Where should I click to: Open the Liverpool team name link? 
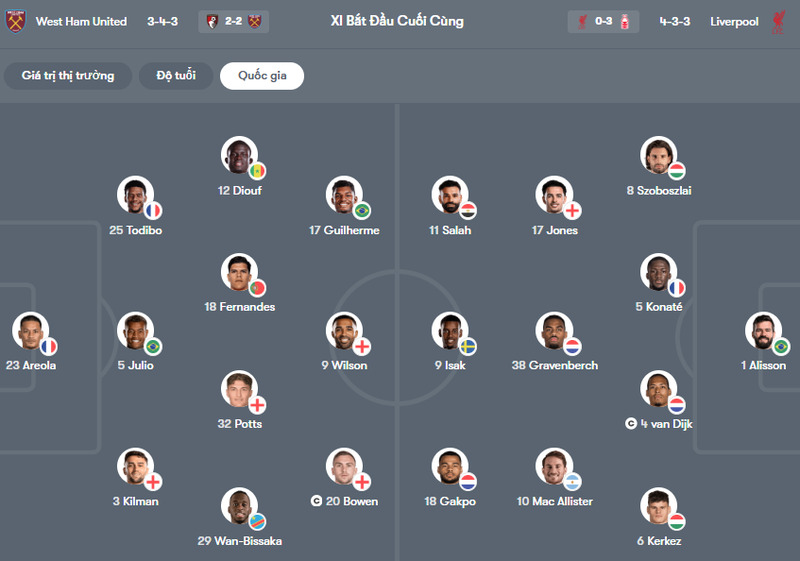(x=734, y=21)
